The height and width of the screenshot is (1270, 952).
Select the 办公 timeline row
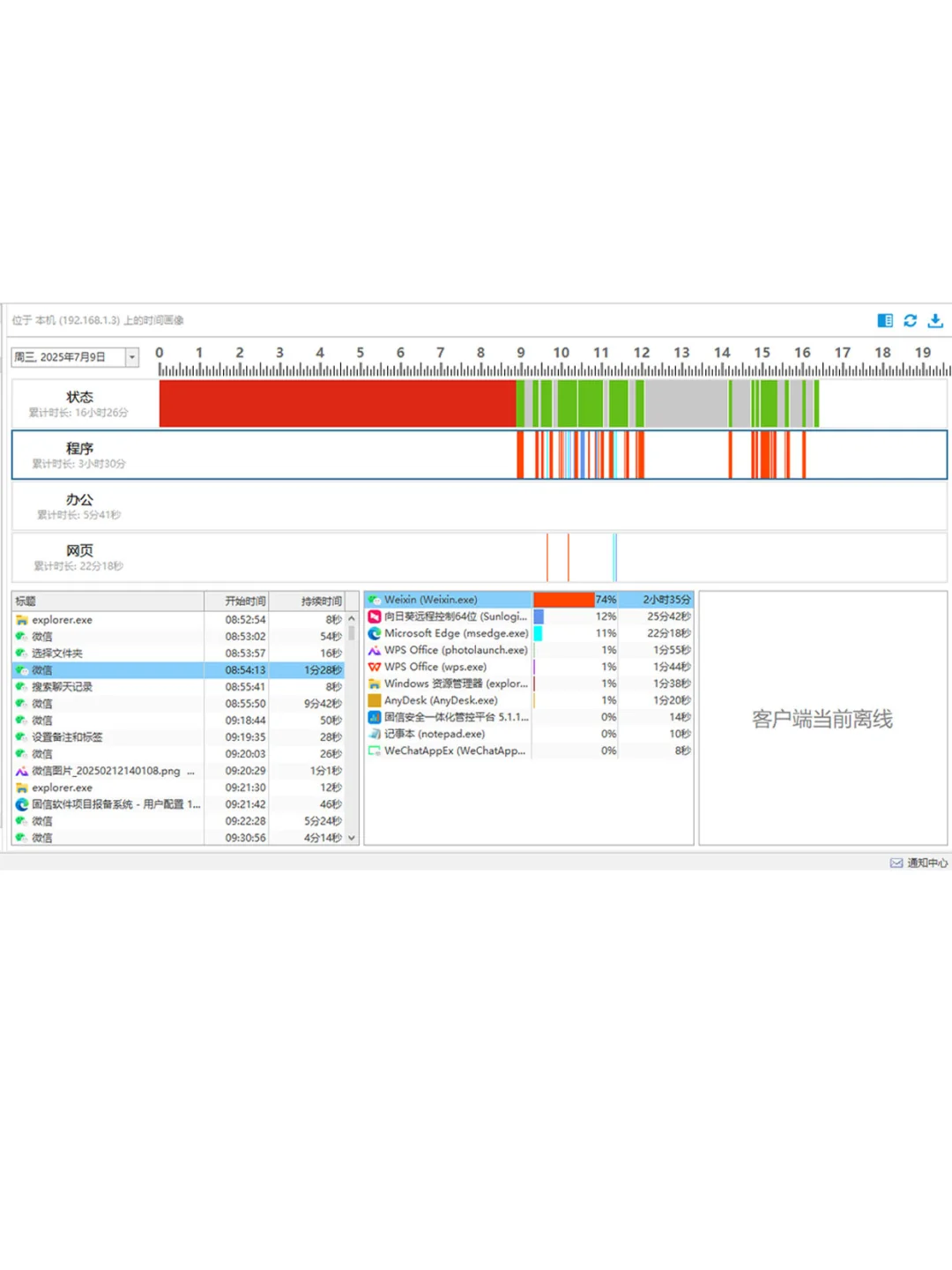point(480,506)
